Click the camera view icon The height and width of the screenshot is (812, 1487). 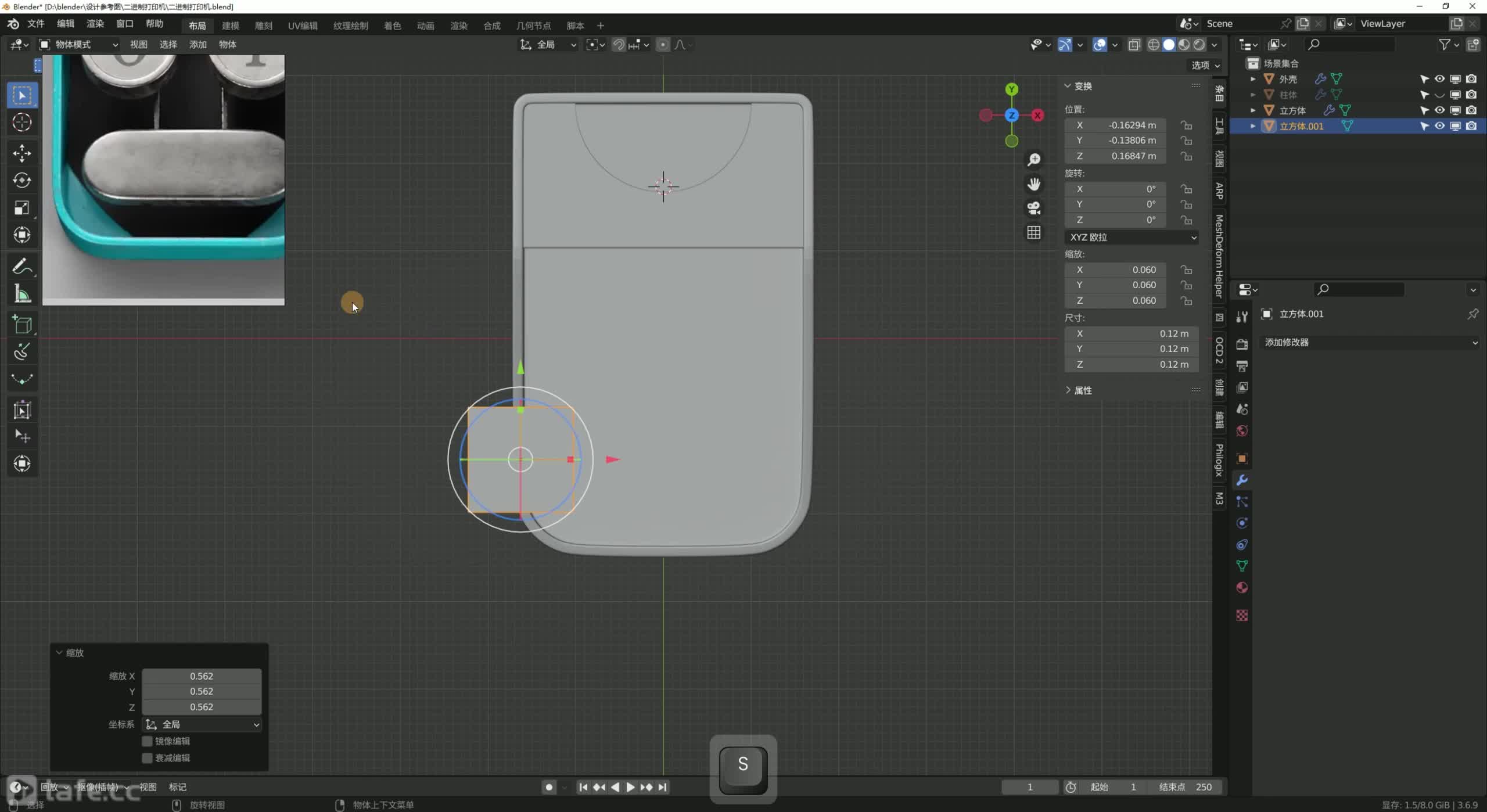click(x=1034, y=208)
